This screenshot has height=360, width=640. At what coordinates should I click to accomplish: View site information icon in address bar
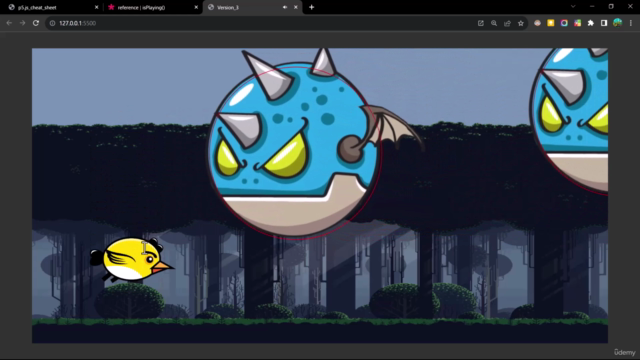pos(52,23)
